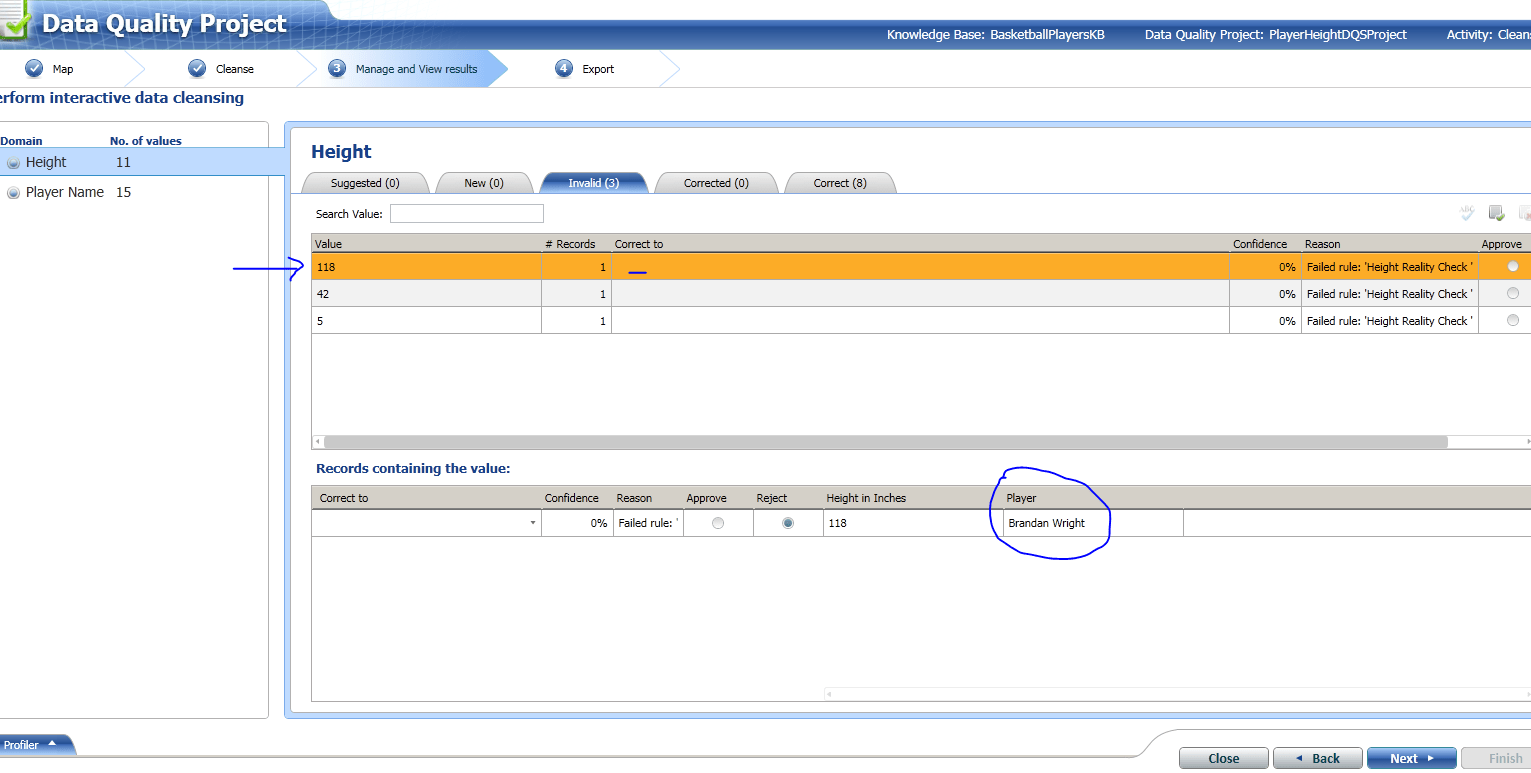Click the Search Value input field
The height and width of the screenshot is (773, 1531).
467,213
